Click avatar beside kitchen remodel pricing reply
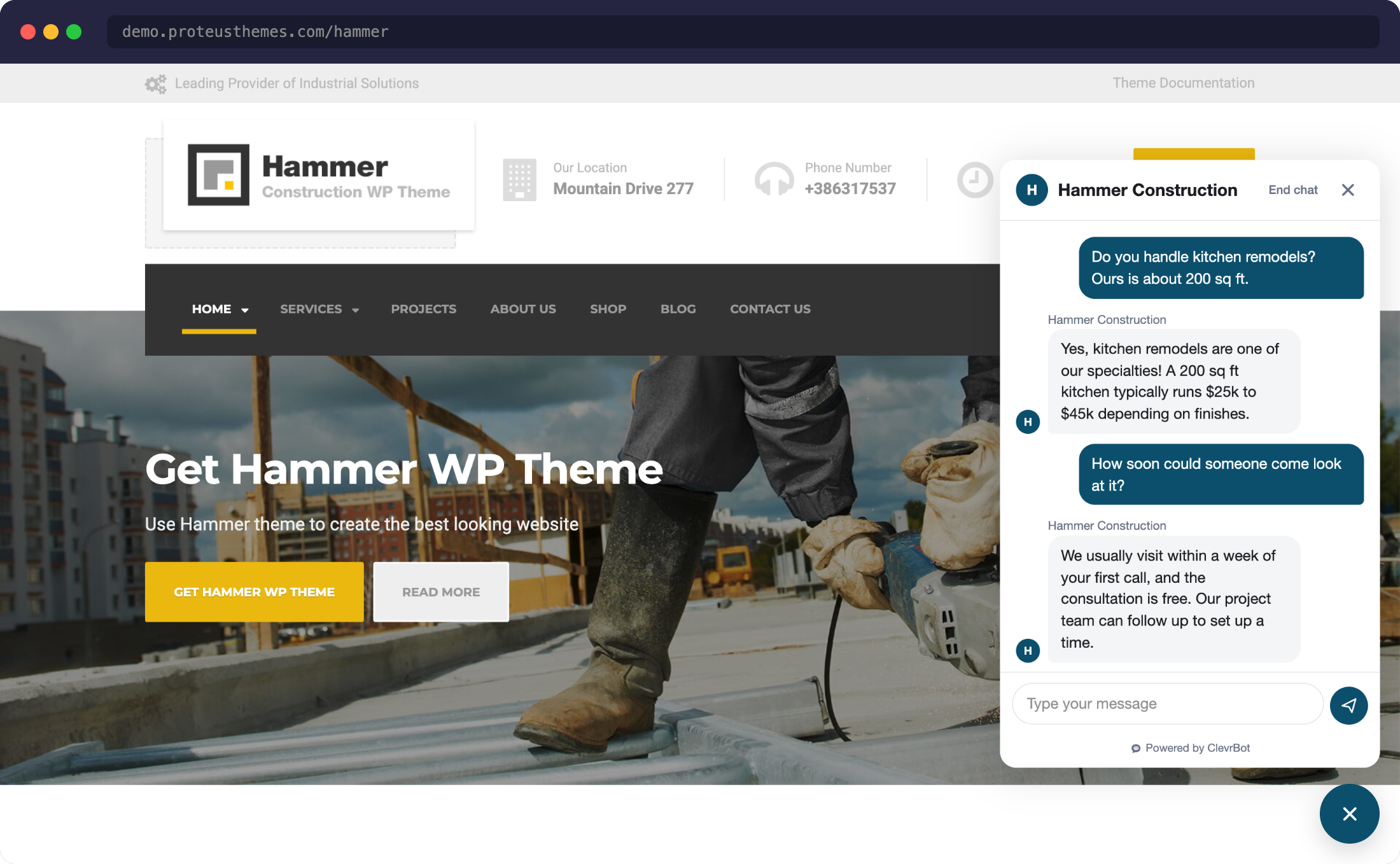The image size is (1400, 864). [1028, 422]
